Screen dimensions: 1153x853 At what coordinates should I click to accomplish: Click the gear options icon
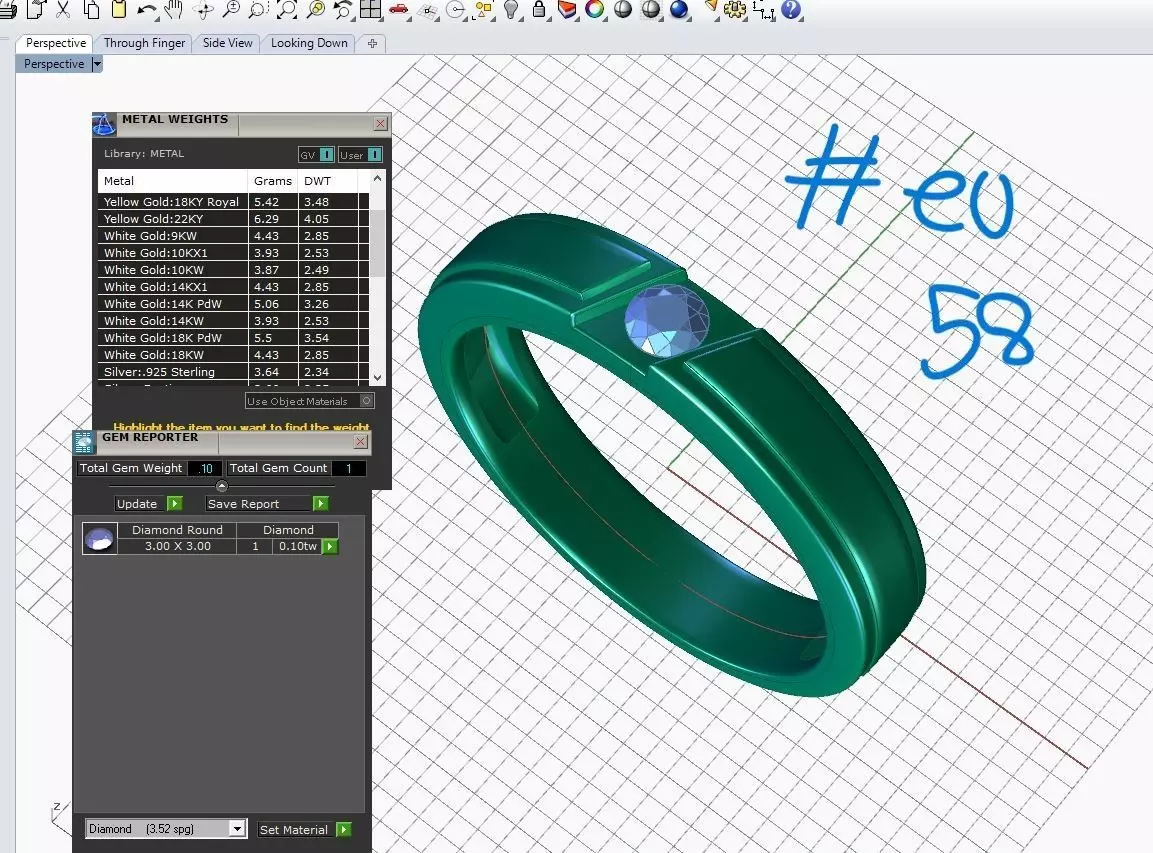(x=735, y=9)
